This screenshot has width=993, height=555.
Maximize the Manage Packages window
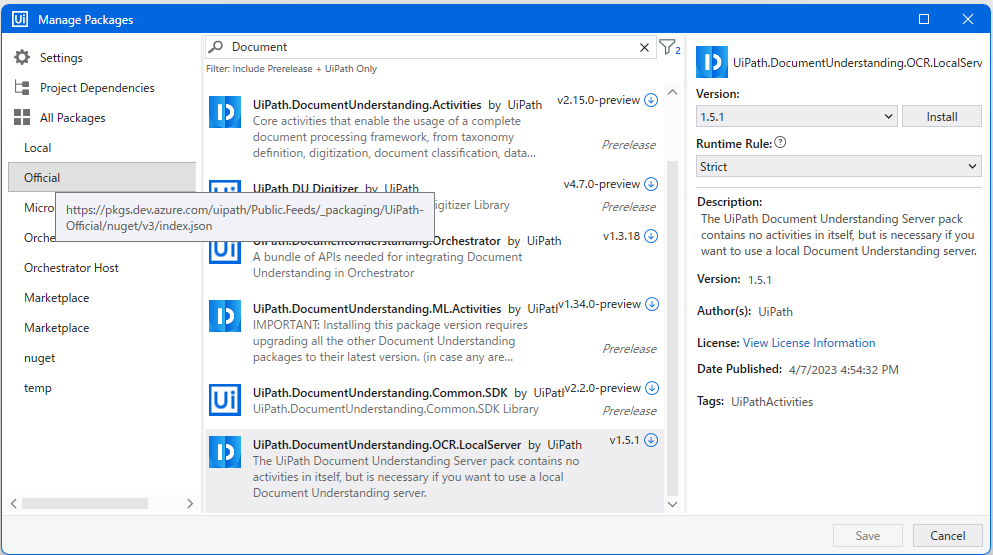click(x=924, y=19)
